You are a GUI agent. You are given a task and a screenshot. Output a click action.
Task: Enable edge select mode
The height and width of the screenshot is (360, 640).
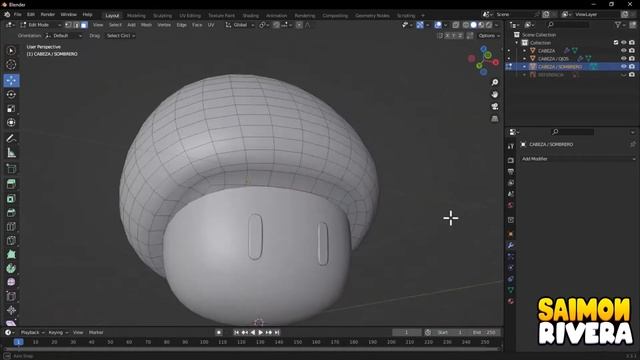pyautogui.click(x=76, y=25)
